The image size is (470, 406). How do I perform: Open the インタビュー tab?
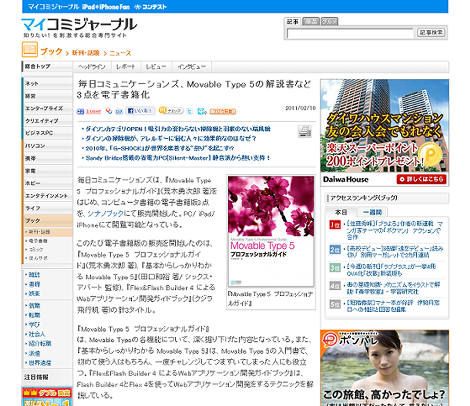tap(192, 67)
